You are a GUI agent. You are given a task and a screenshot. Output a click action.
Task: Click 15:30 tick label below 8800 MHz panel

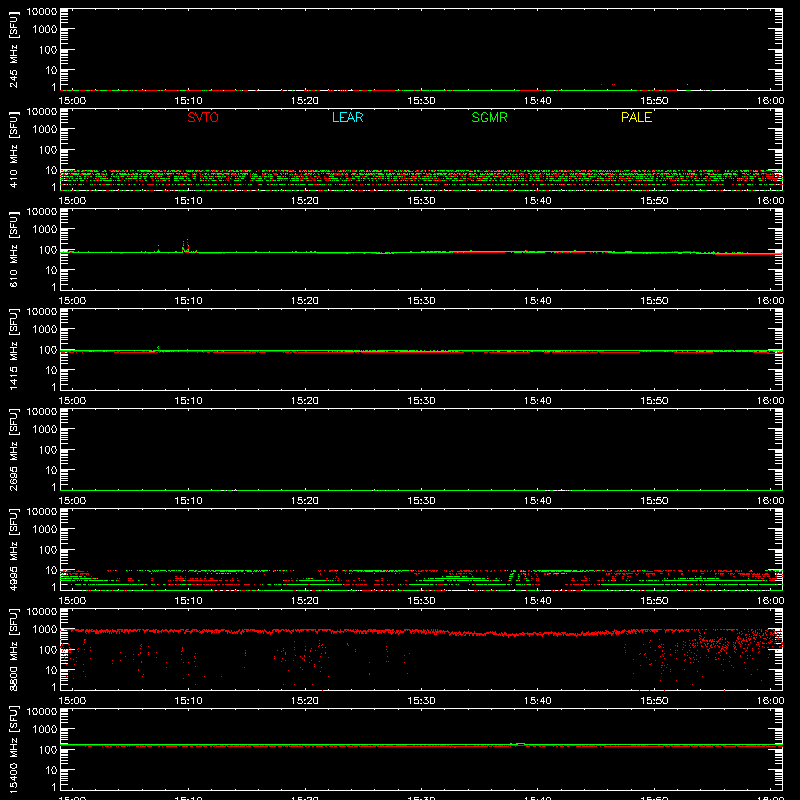pos(421,701)
